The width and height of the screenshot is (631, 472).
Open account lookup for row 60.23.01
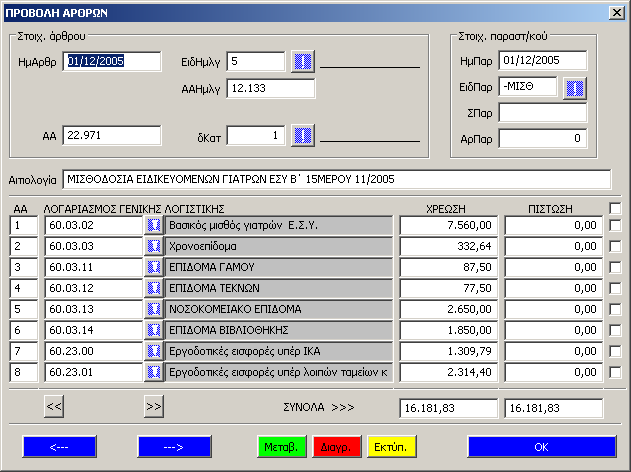[153, 372]
